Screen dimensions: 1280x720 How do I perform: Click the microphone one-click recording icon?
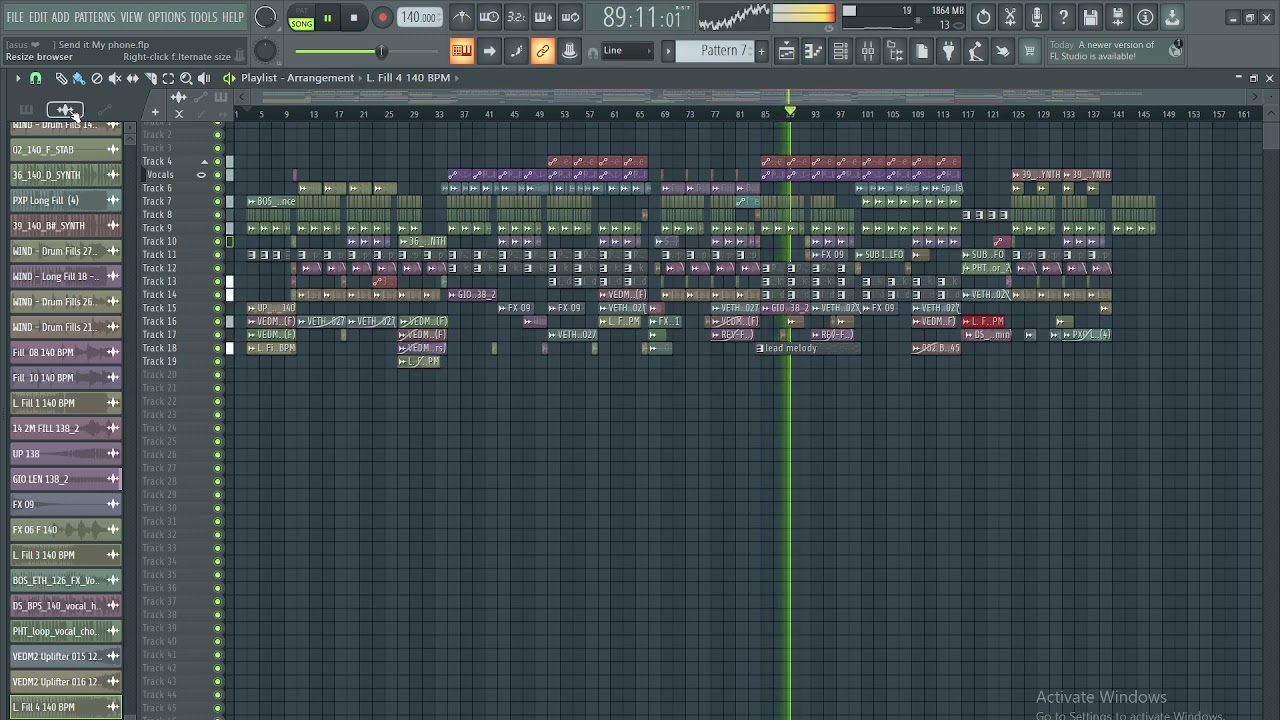[x=1038, y=17]
